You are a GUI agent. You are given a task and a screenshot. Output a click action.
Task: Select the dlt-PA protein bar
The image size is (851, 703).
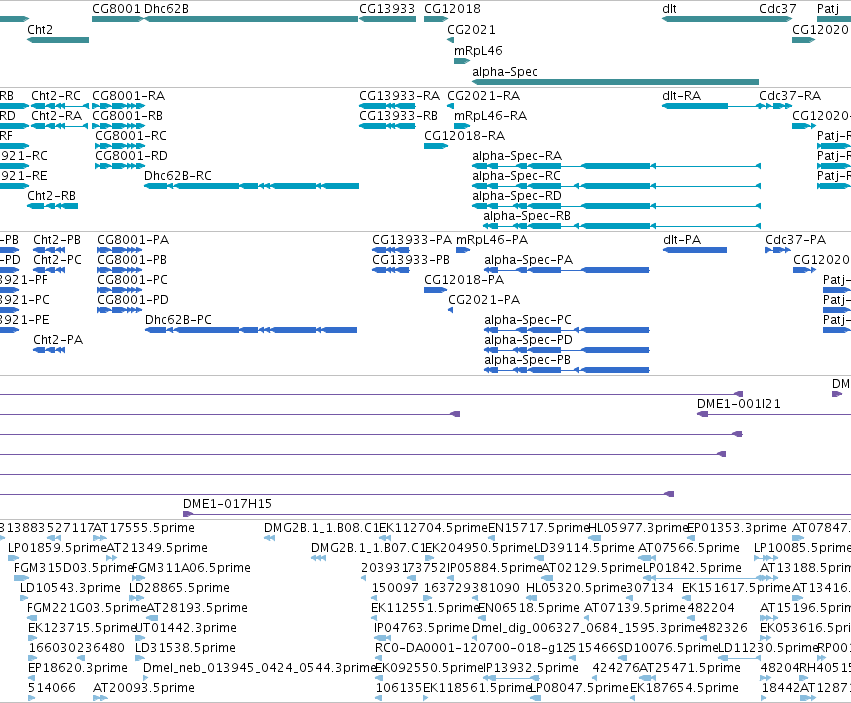click(x=695, y=250)
